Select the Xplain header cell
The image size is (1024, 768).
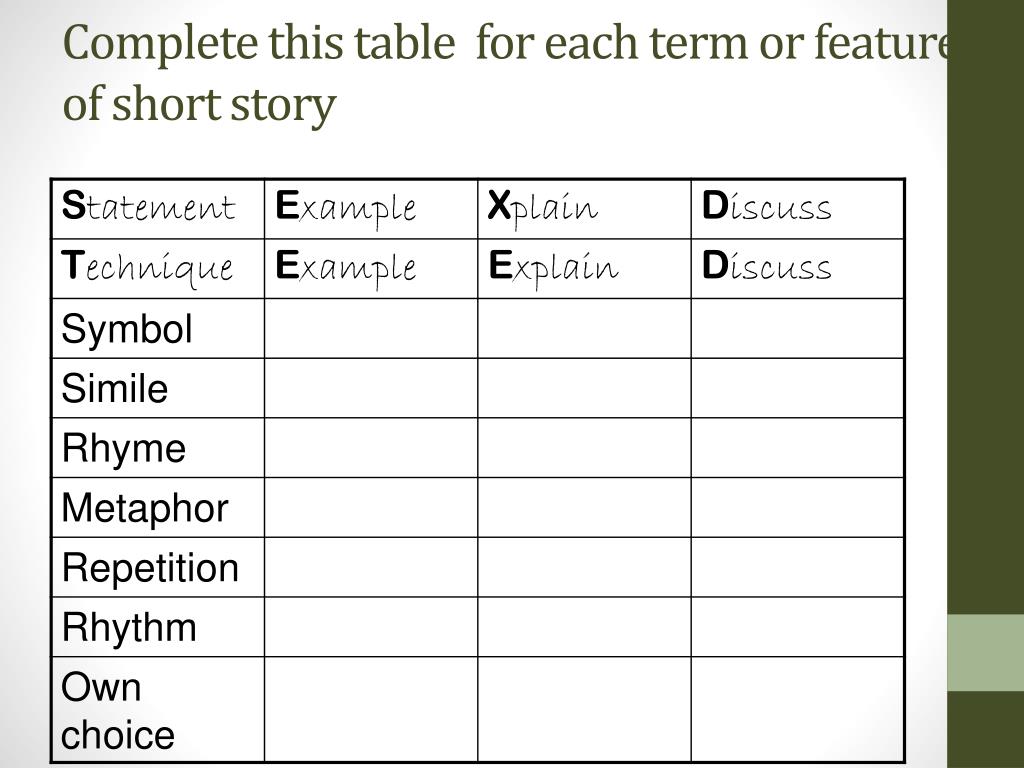pos(584,209)
